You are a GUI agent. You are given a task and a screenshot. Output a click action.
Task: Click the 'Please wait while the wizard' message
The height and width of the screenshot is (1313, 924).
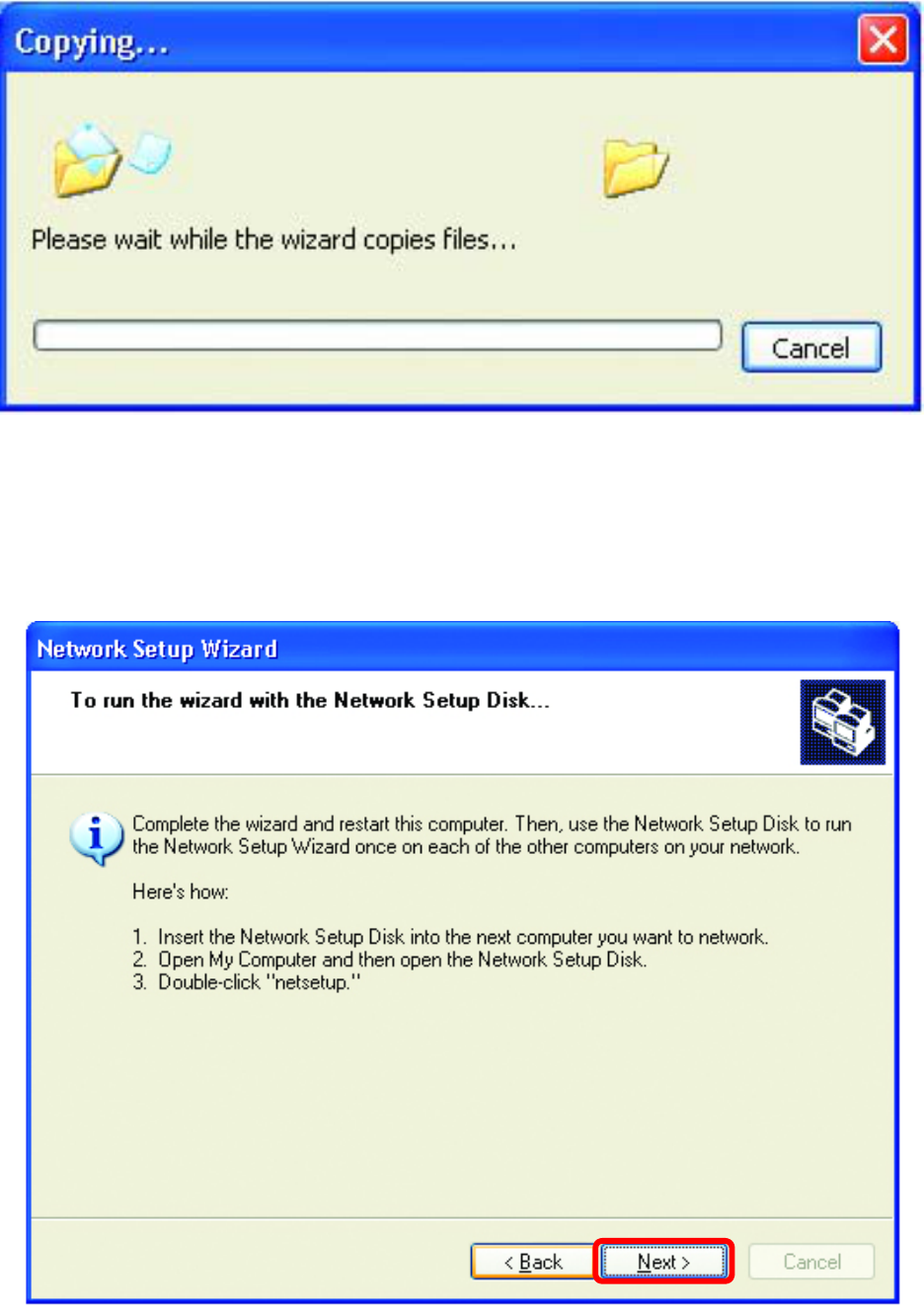tap(274, 240)
